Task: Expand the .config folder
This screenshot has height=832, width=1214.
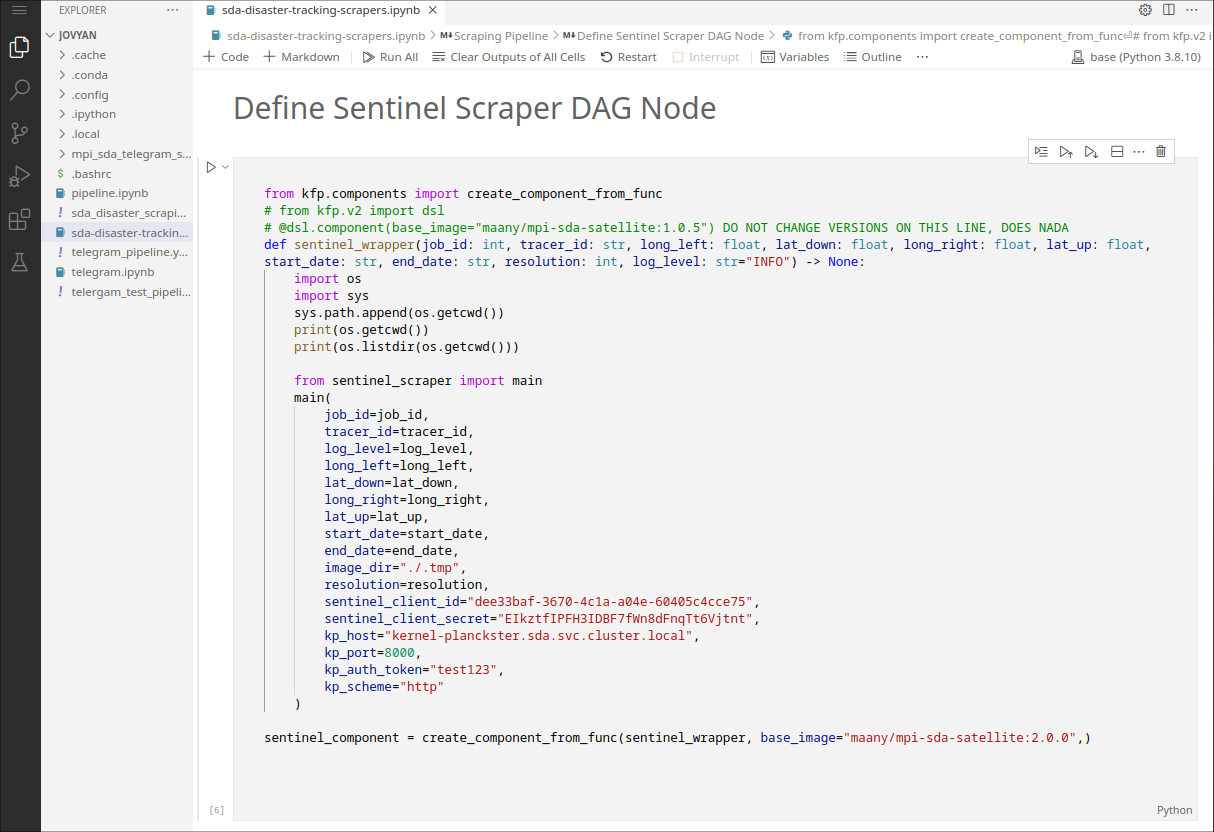Action: [x=118, y=95]
